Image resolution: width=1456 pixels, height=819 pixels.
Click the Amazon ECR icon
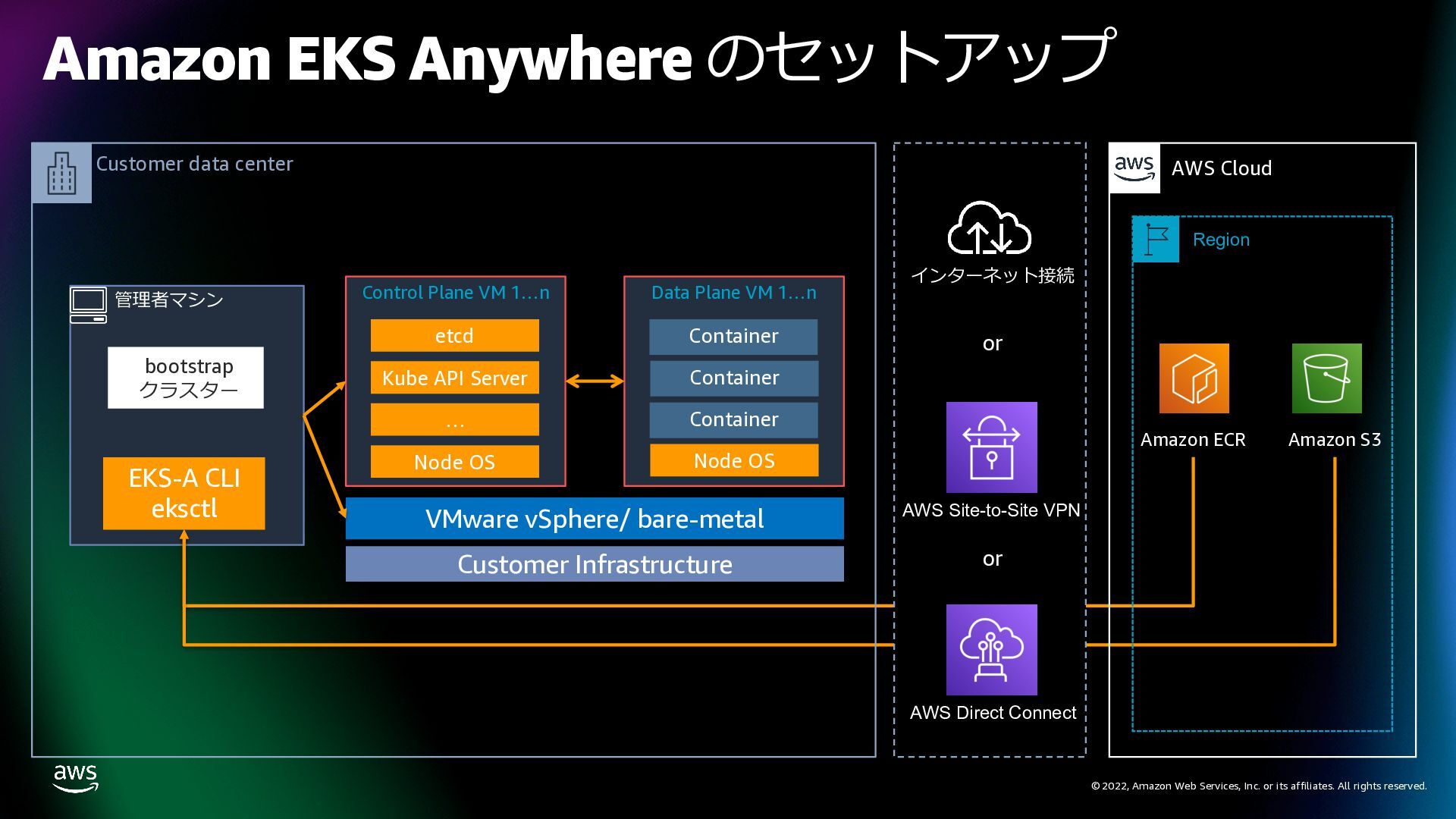tap(1194, 378)
